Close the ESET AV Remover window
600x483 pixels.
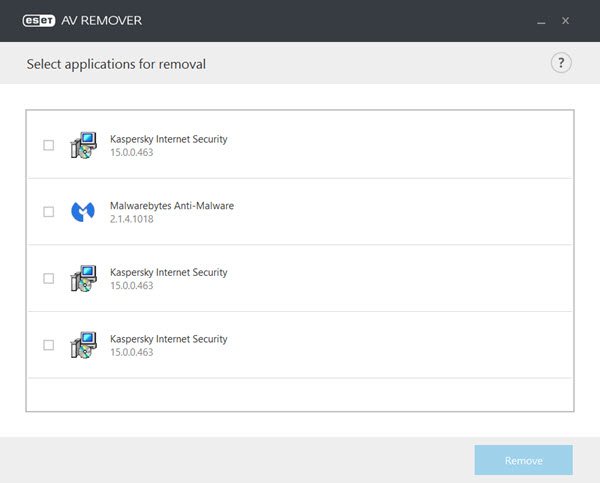(x=566, y=20)
